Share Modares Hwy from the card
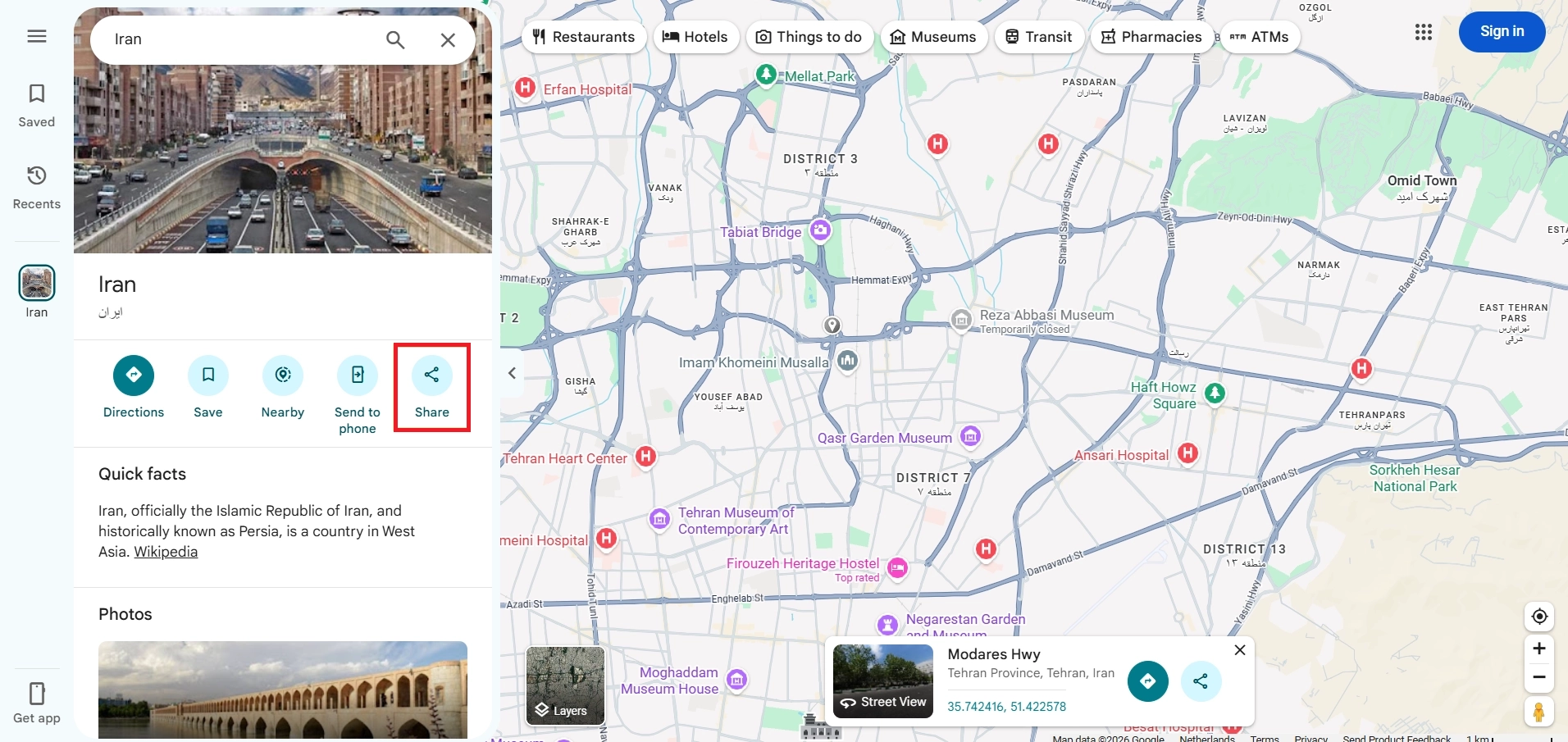The image size is (1568, 742). pyautogui.click(x=1201, y=681)
